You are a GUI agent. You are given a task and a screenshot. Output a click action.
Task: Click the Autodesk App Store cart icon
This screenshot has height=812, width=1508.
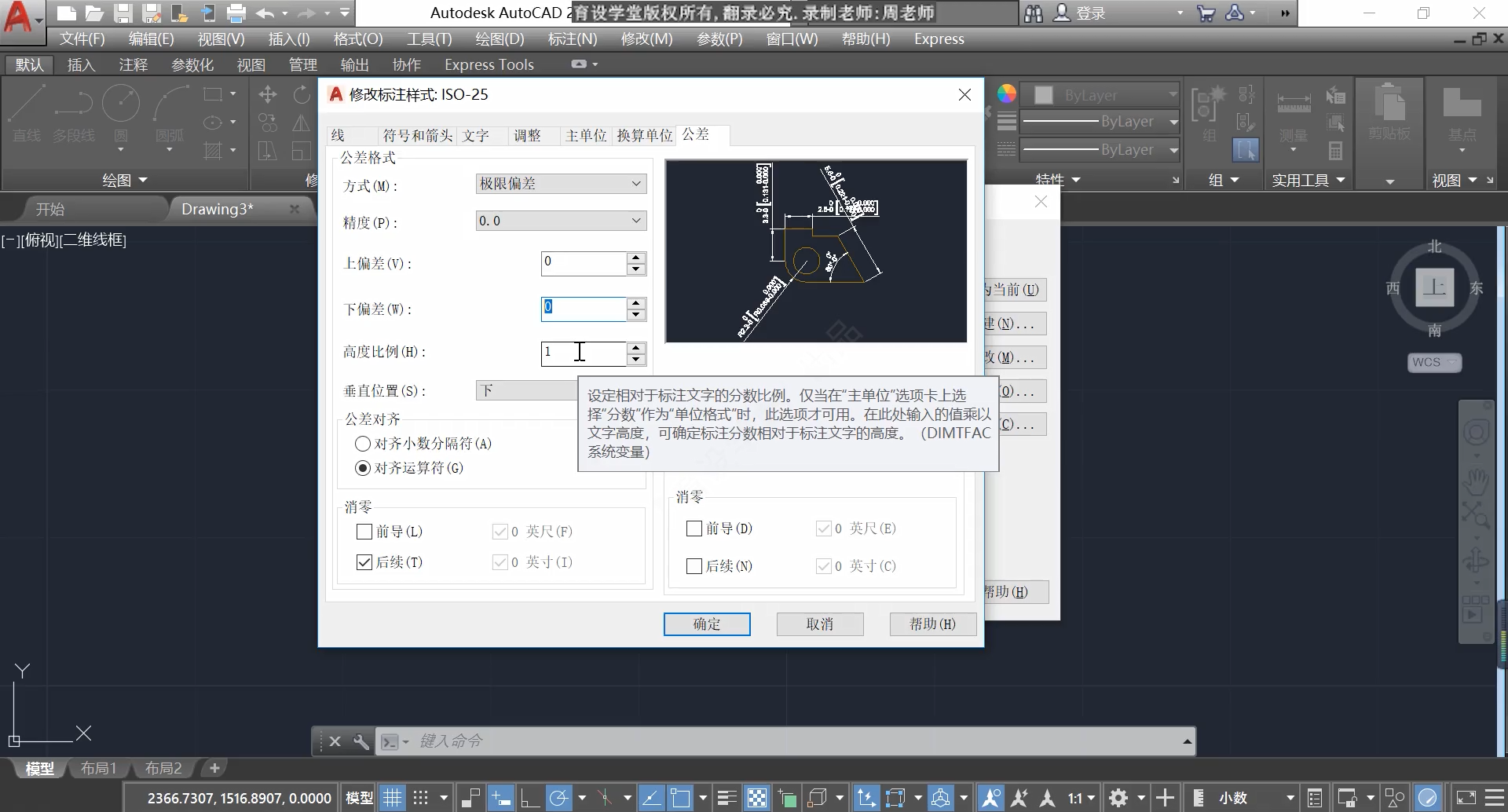pos(1206,13)
